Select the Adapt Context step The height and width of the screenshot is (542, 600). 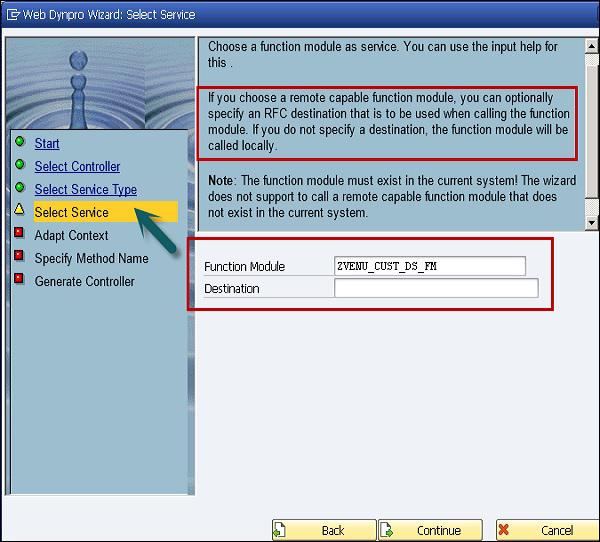coord(71,235)
